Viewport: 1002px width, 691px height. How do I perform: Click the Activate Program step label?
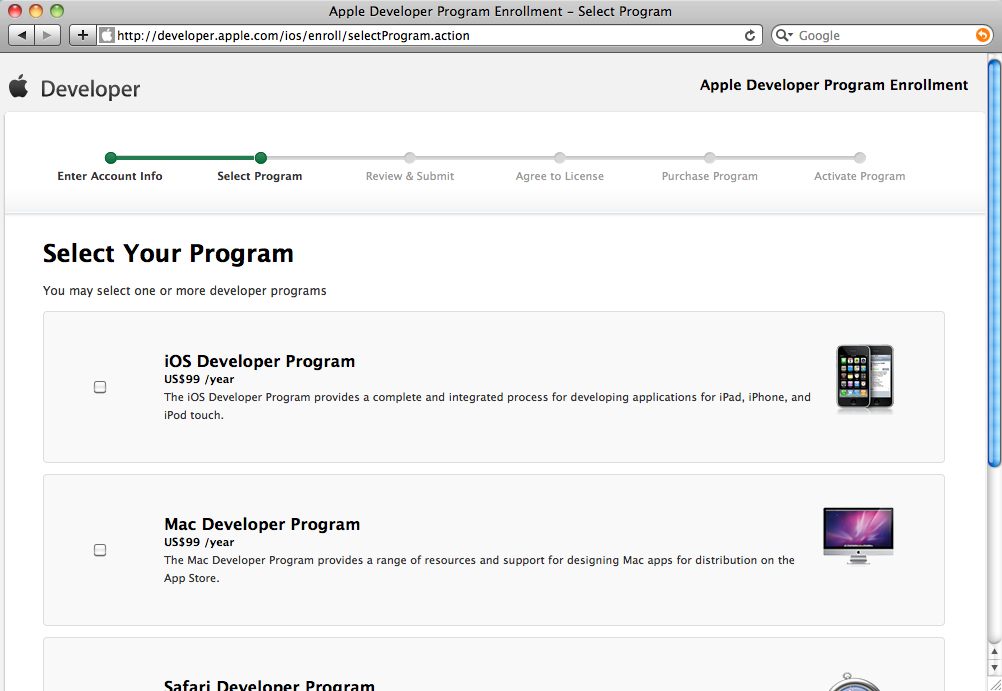pyautogui.click(x=859, y=176)
